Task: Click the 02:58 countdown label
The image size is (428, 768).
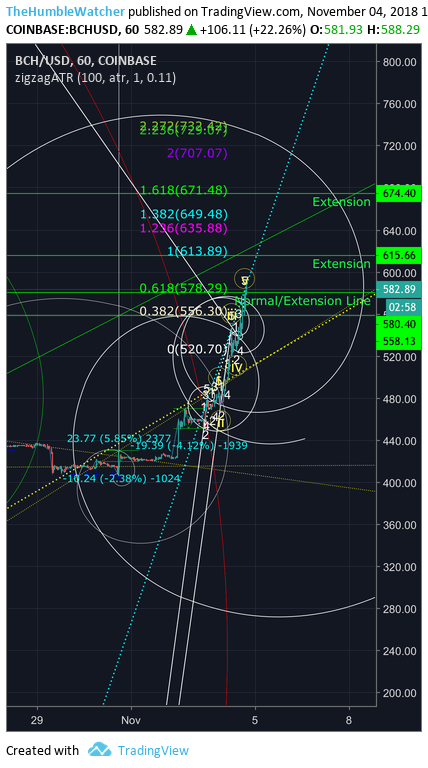Action: (x=404, y=307)
